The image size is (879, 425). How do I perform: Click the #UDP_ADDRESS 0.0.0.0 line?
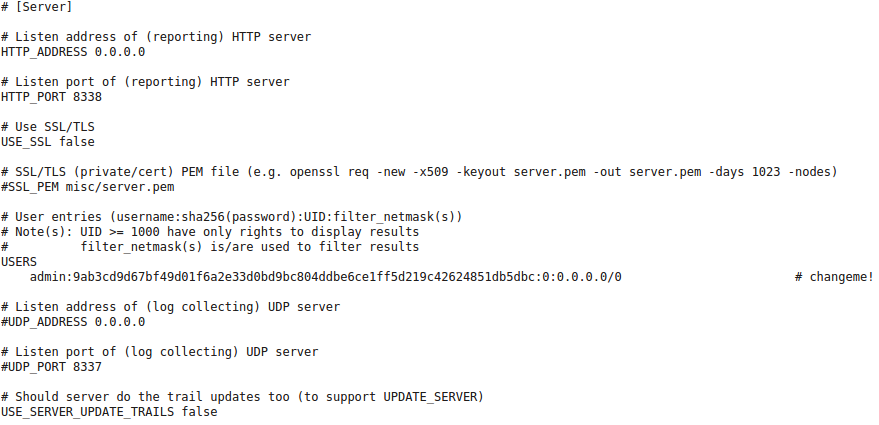tap(73, 322)
